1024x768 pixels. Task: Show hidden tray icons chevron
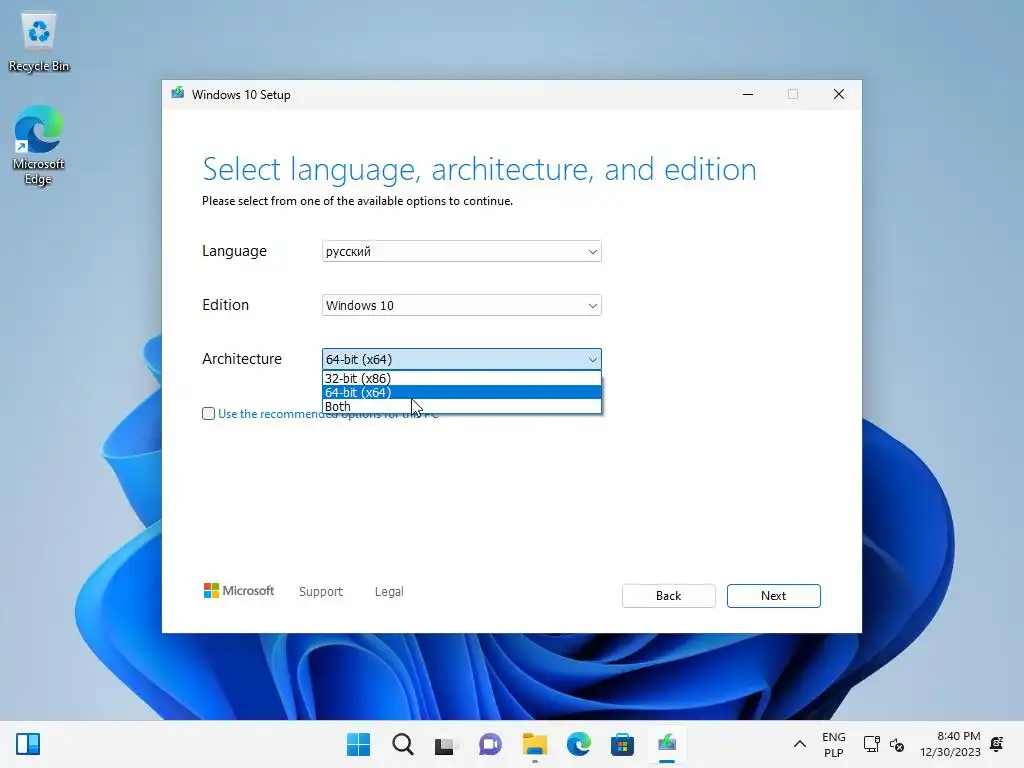[799, 744]
